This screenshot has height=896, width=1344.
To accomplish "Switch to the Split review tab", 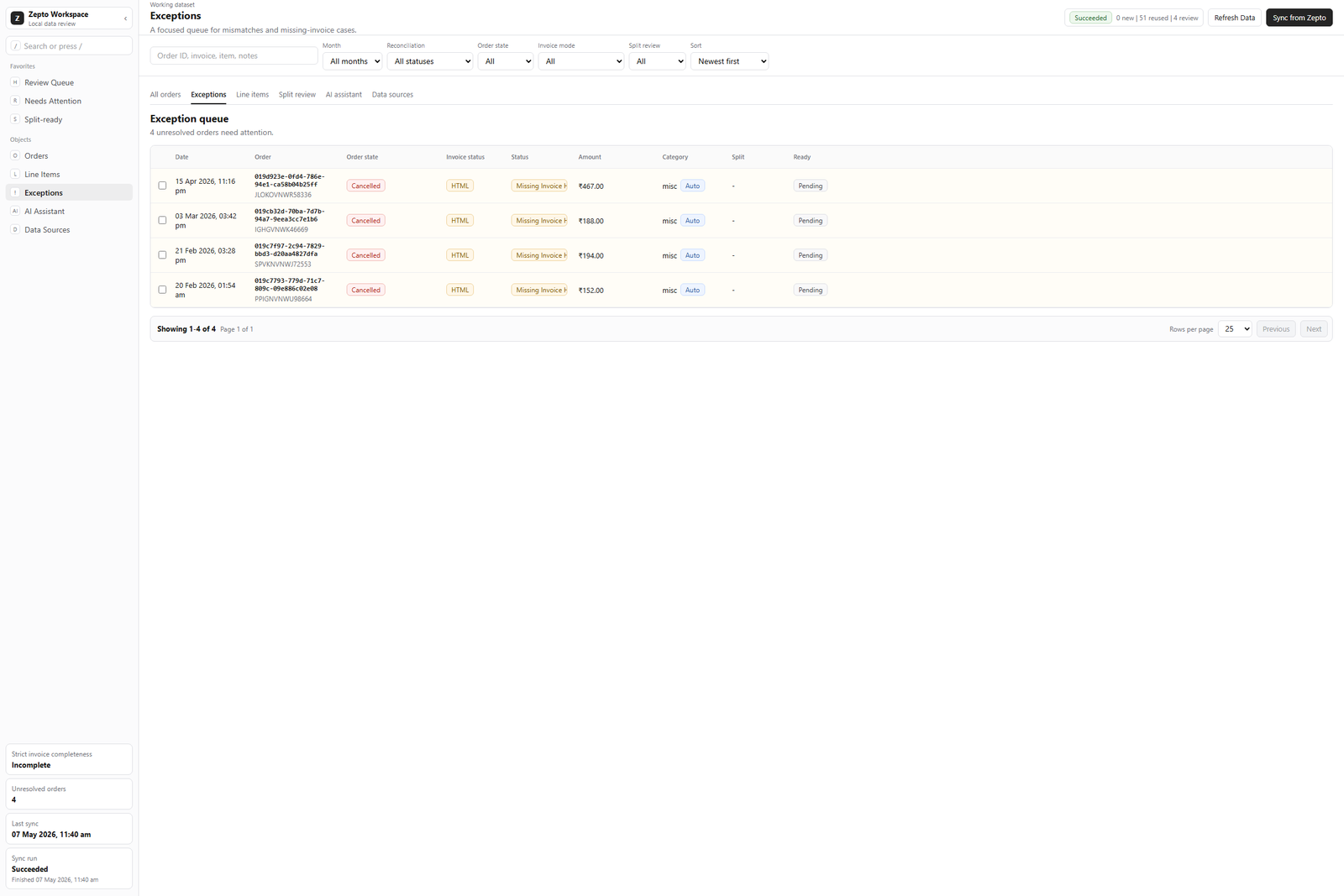I will pos(297,95).
